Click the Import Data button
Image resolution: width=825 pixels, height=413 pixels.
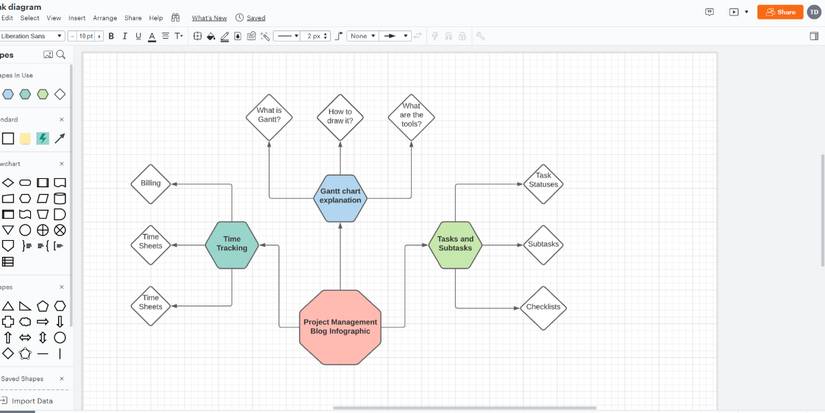[x=26, y=401]
